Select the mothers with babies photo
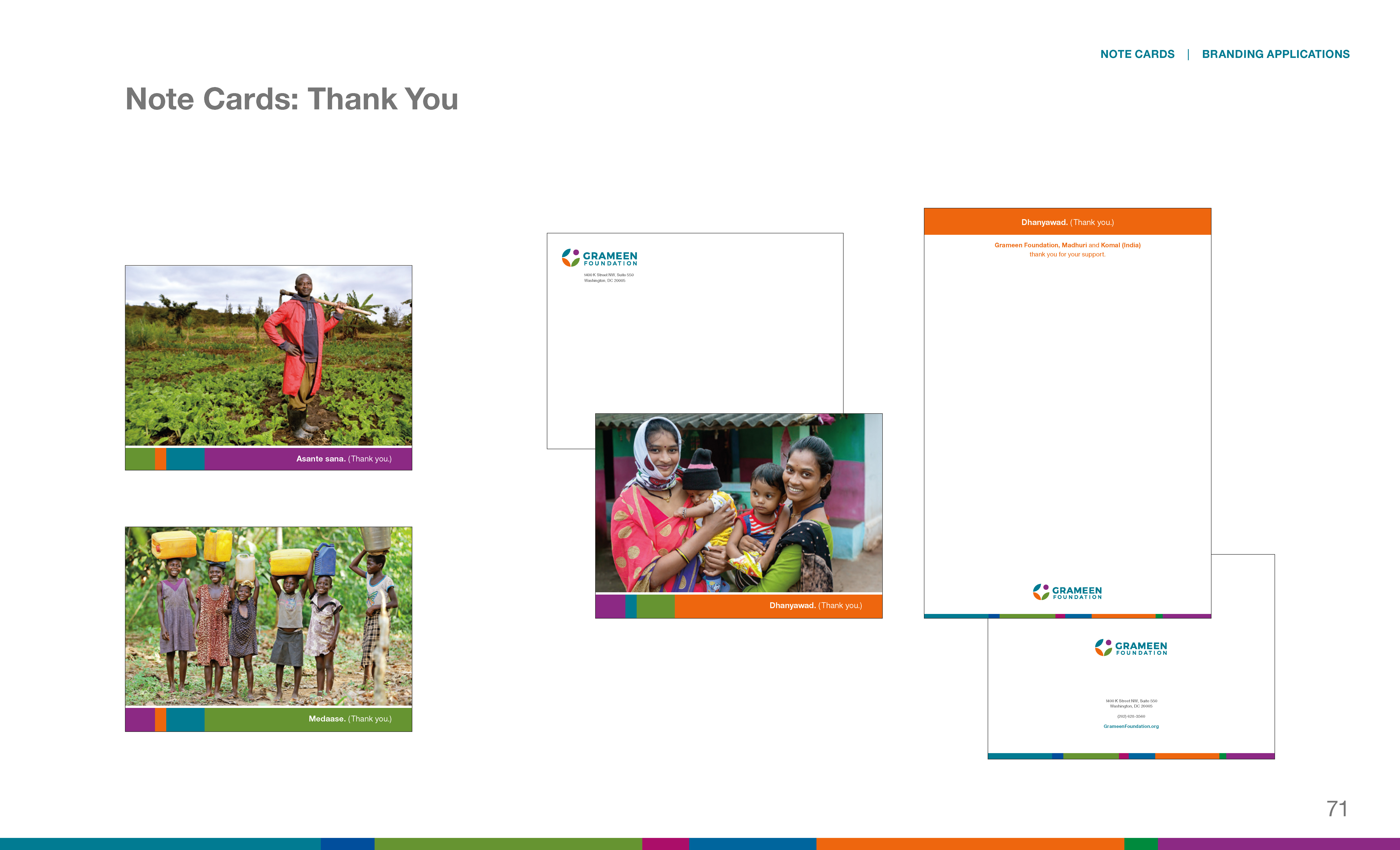This screenshot has height=850, width=1400. (x=739, y=503)
